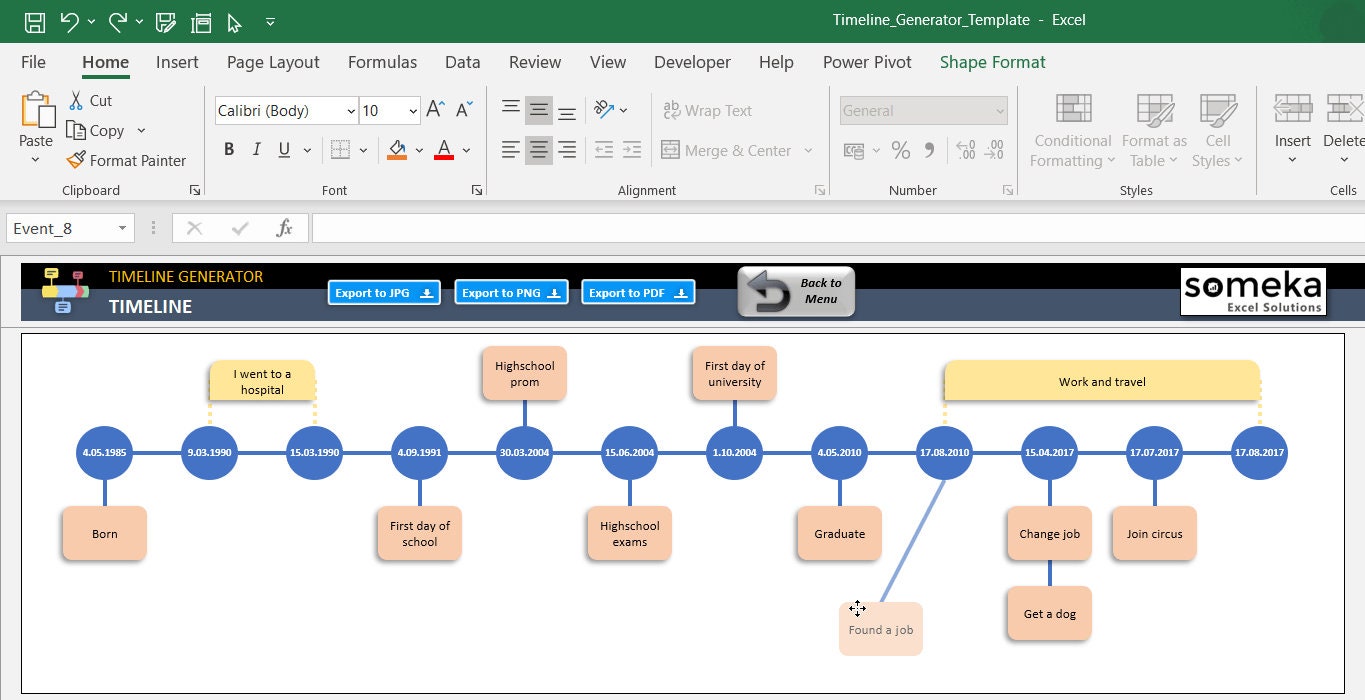Toggle Bold formatting
Screen dimensions: 1365x700
(229, 150)
